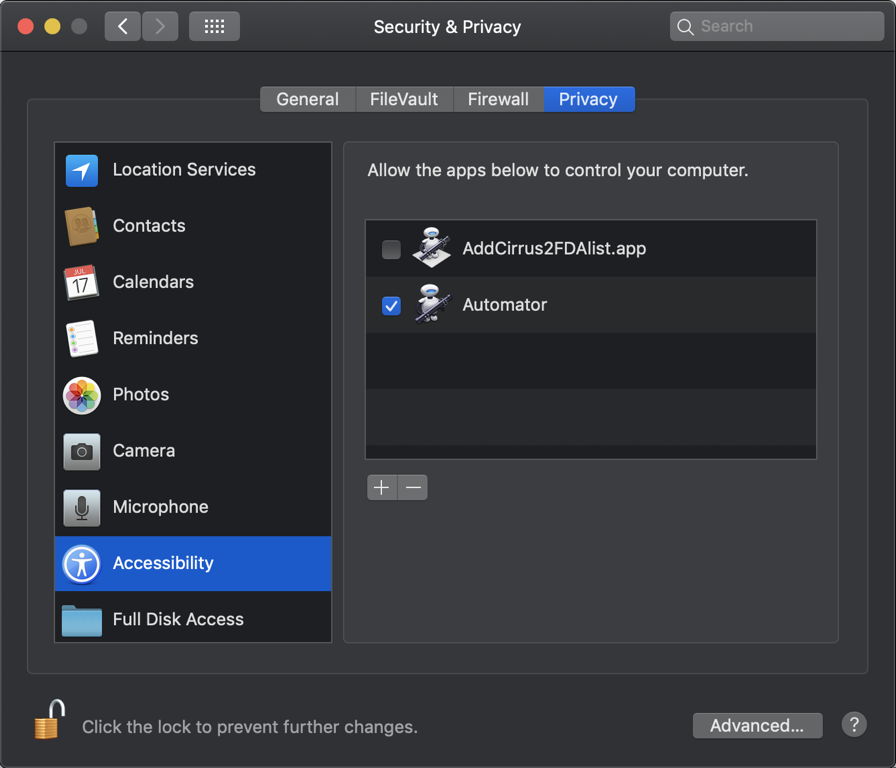Click the Calendars icon in sidebar
This screenshot has width=896, height=768.
(82, 282)
